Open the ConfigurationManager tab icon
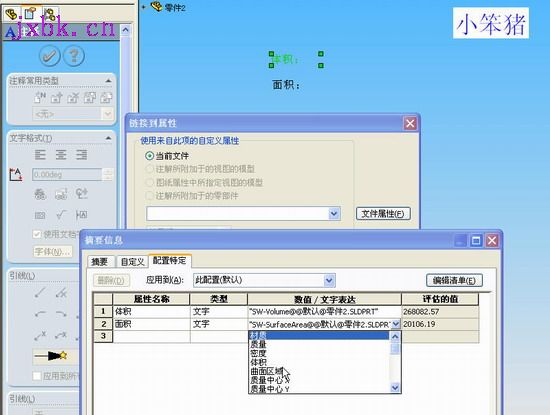The image size is (550, 415). click(49, 14)
